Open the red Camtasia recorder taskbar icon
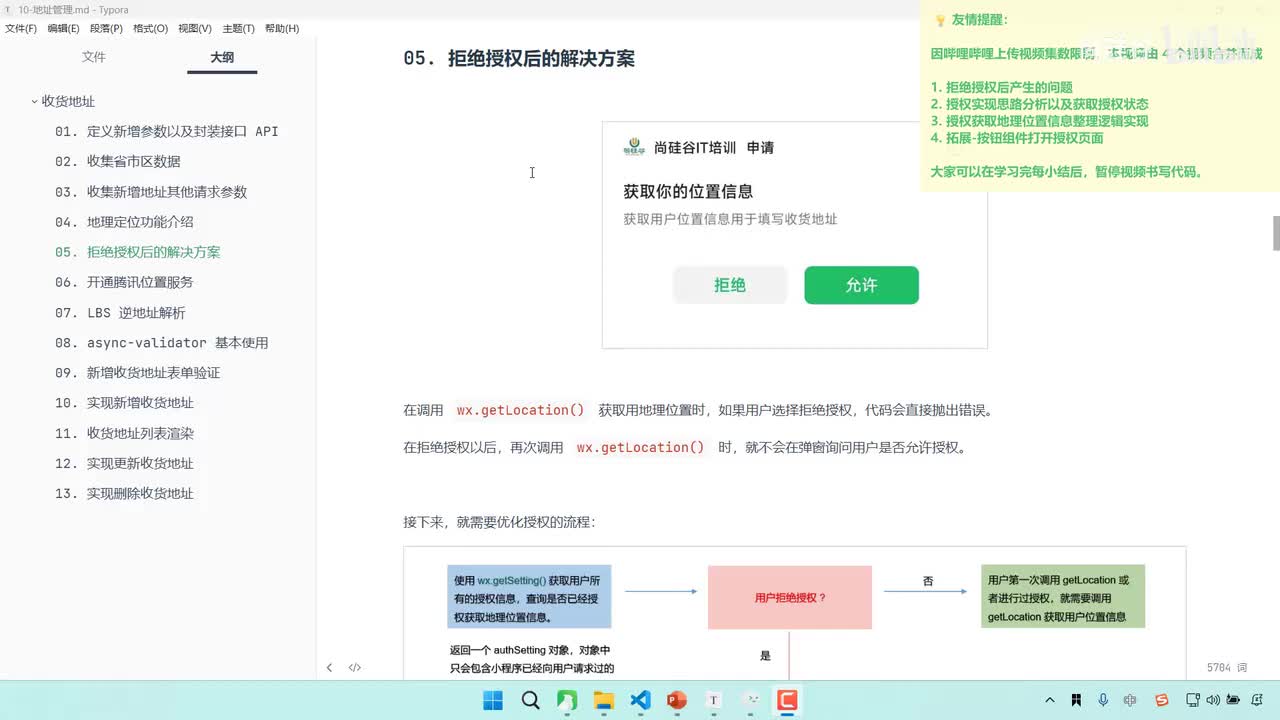Viewport: 1280px width, 720px height. point(787,701)
